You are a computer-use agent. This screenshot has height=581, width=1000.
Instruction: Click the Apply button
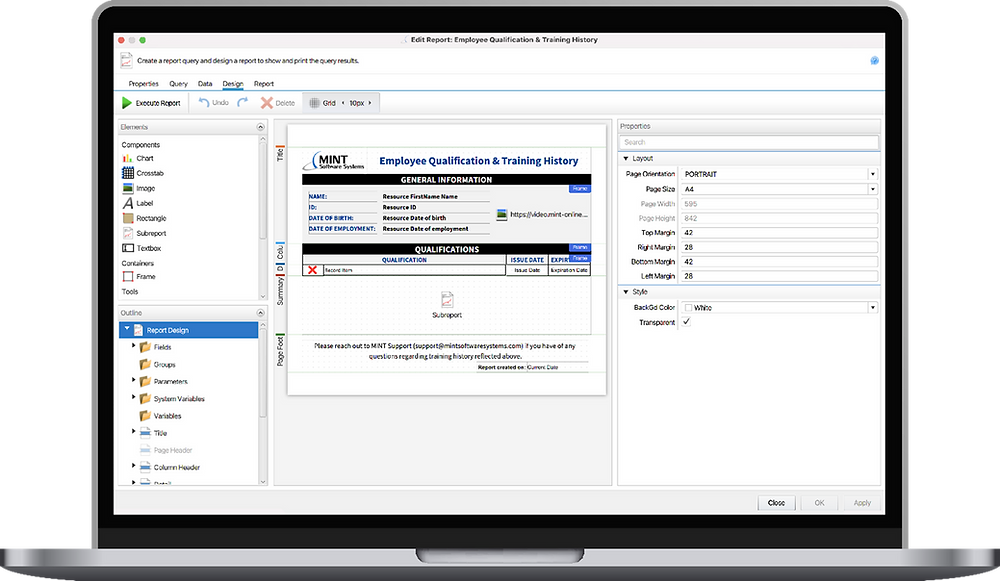(862, 503)
